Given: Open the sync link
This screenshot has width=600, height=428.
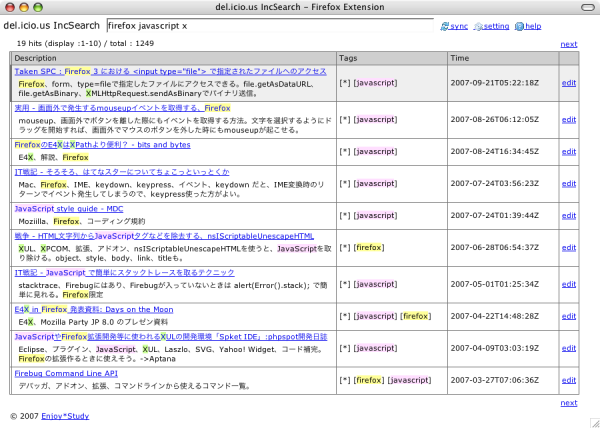Looking at the screenshot, I should [459, 26].
